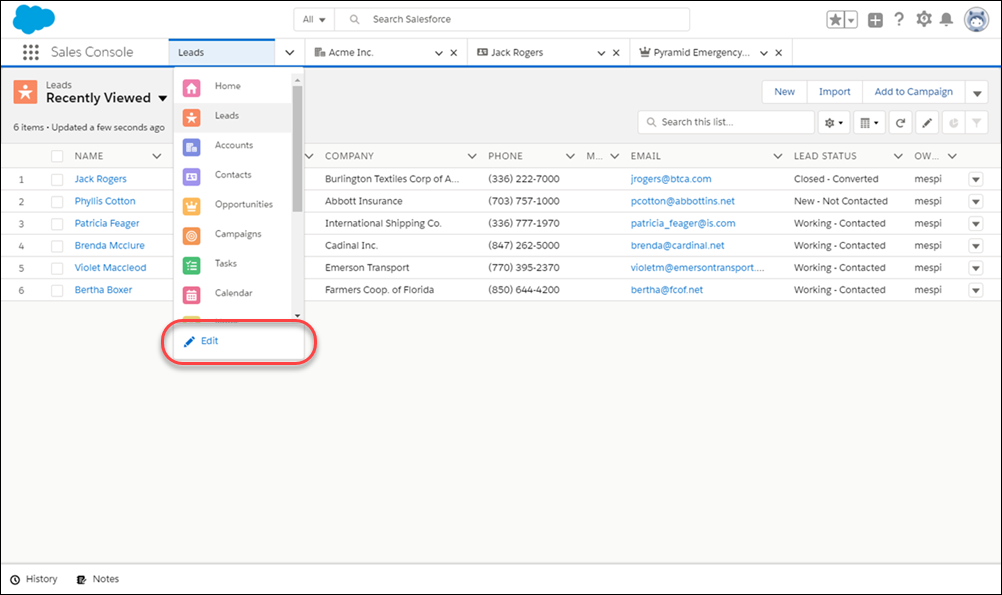
Task: Click the charts icon beside filter
Action: pyautogui.click(x=953, y=123)
